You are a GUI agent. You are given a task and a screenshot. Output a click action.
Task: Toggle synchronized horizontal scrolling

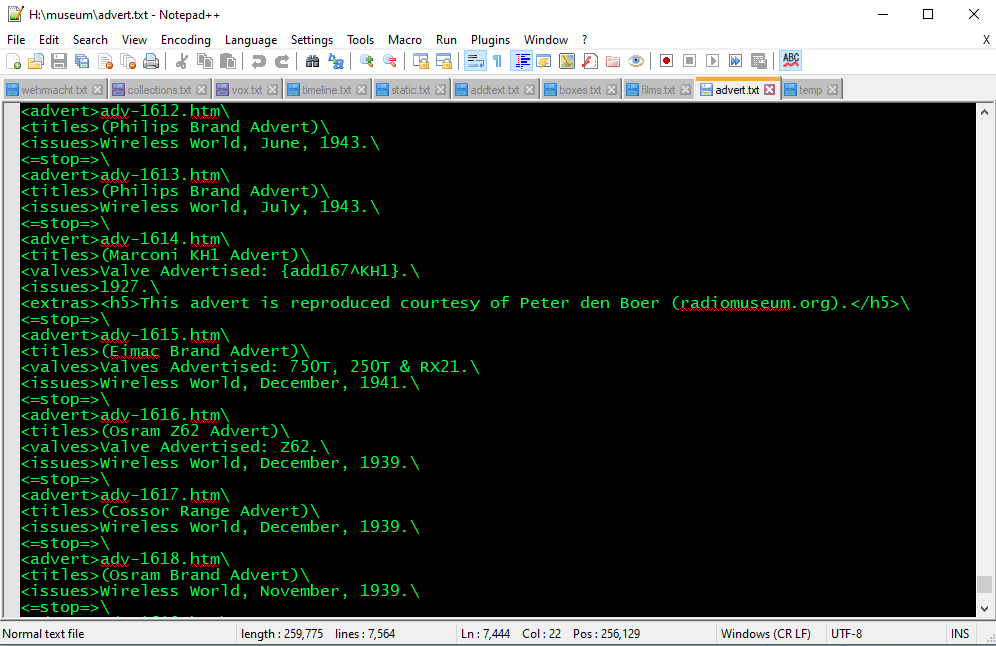pyautogui.click(x=443, y=61)
